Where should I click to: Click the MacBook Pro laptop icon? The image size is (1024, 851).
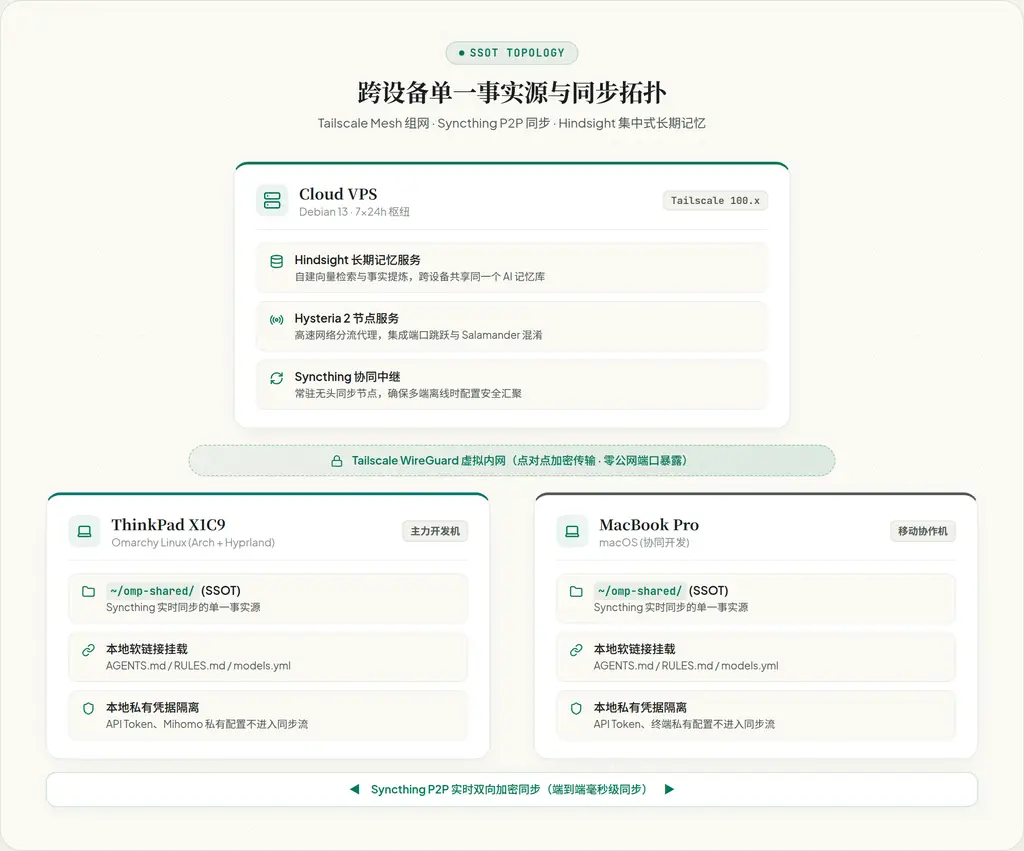click(572, 532)
